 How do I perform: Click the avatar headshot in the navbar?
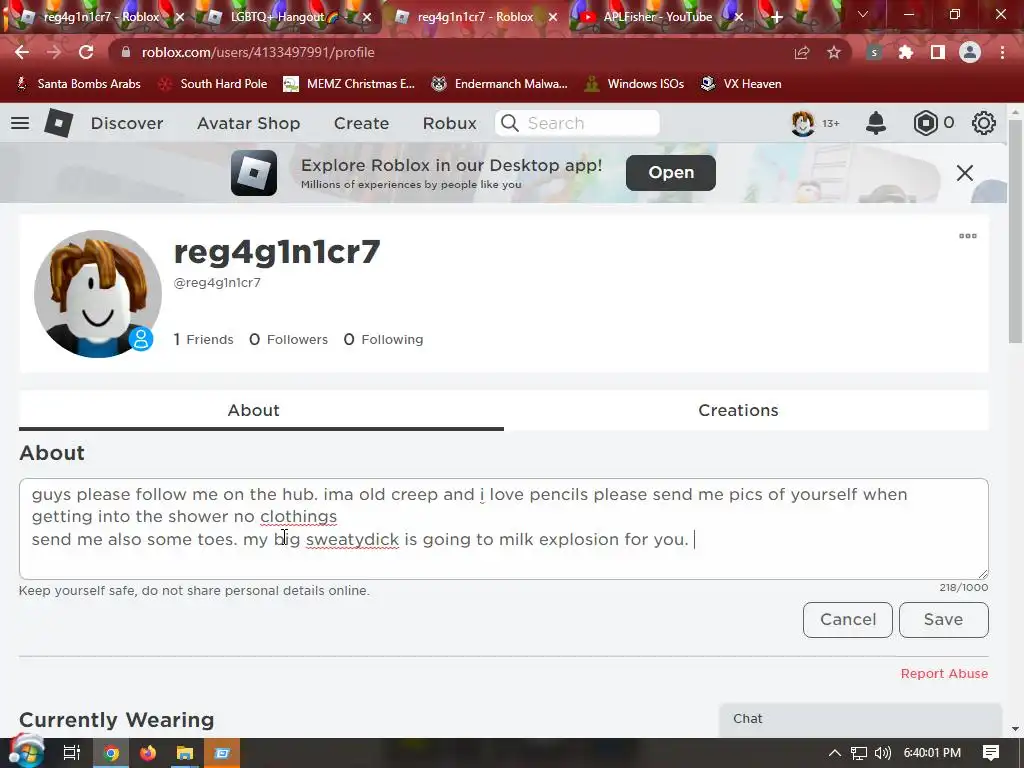click(803, 123)
